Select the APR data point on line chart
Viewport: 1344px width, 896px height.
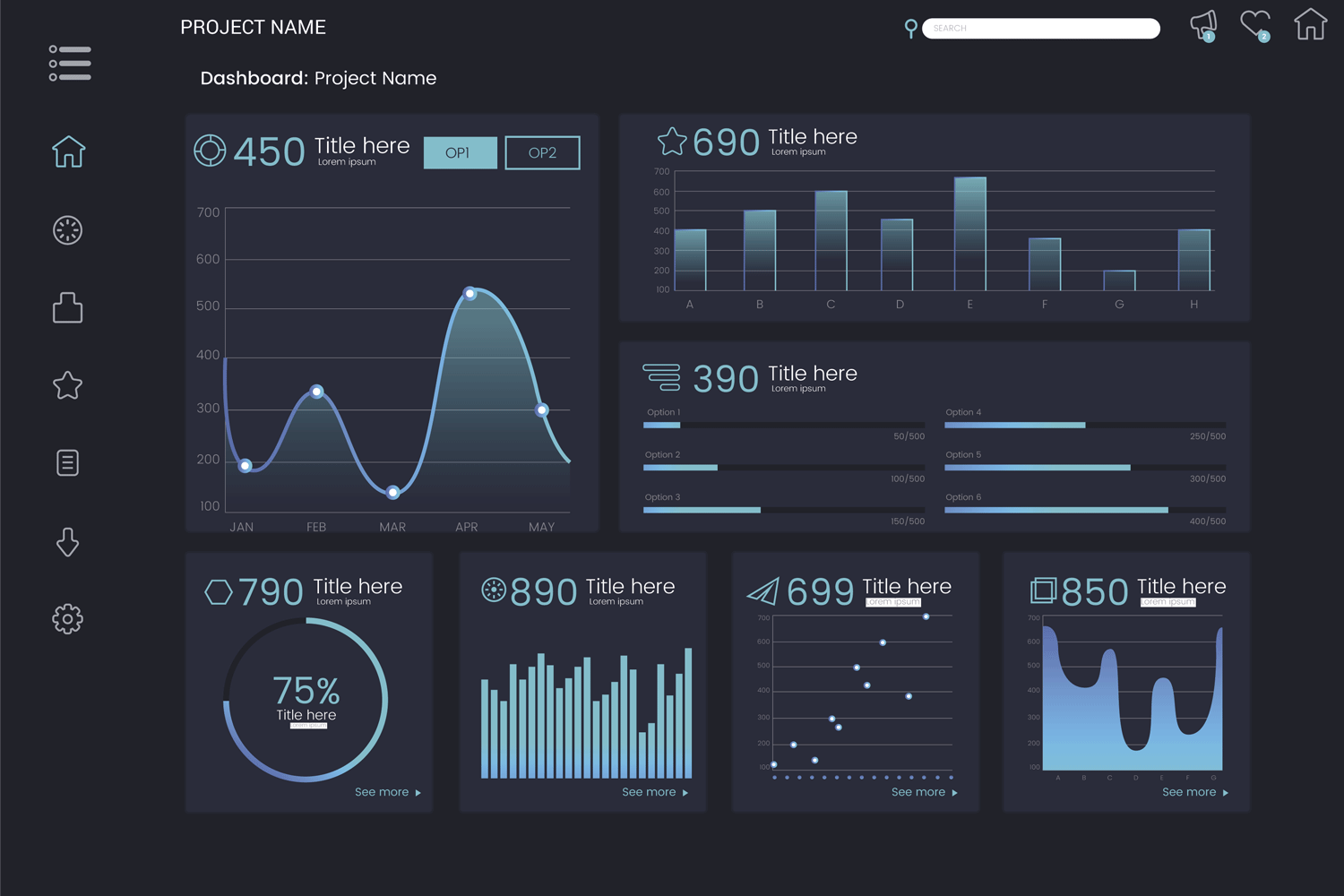[x=470, y=294]
